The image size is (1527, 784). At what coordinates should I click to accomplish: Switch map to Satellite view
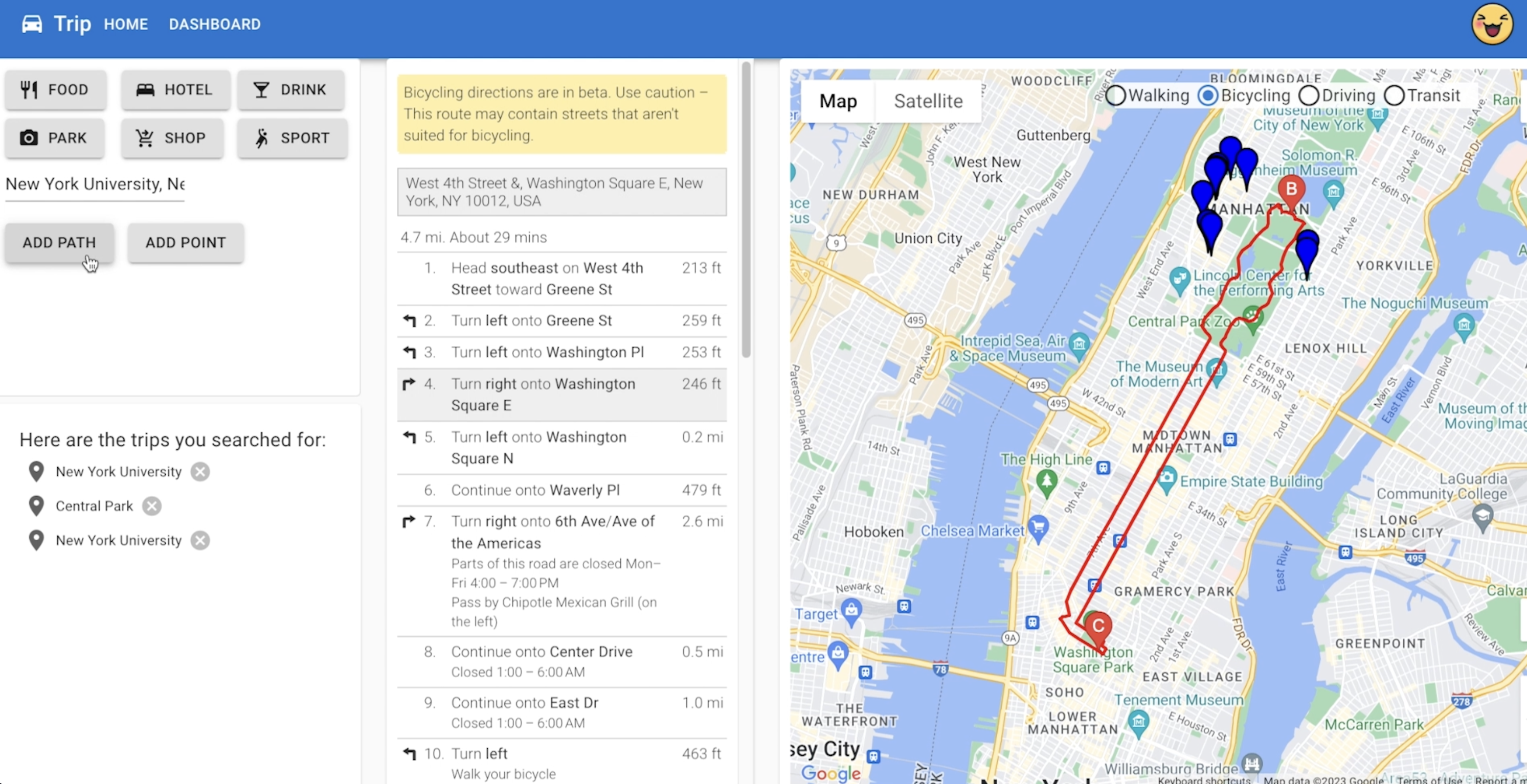[x=928, y=101]
